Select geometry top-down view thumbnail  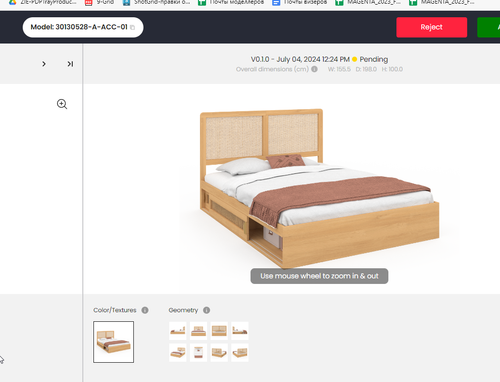point(198,352)
